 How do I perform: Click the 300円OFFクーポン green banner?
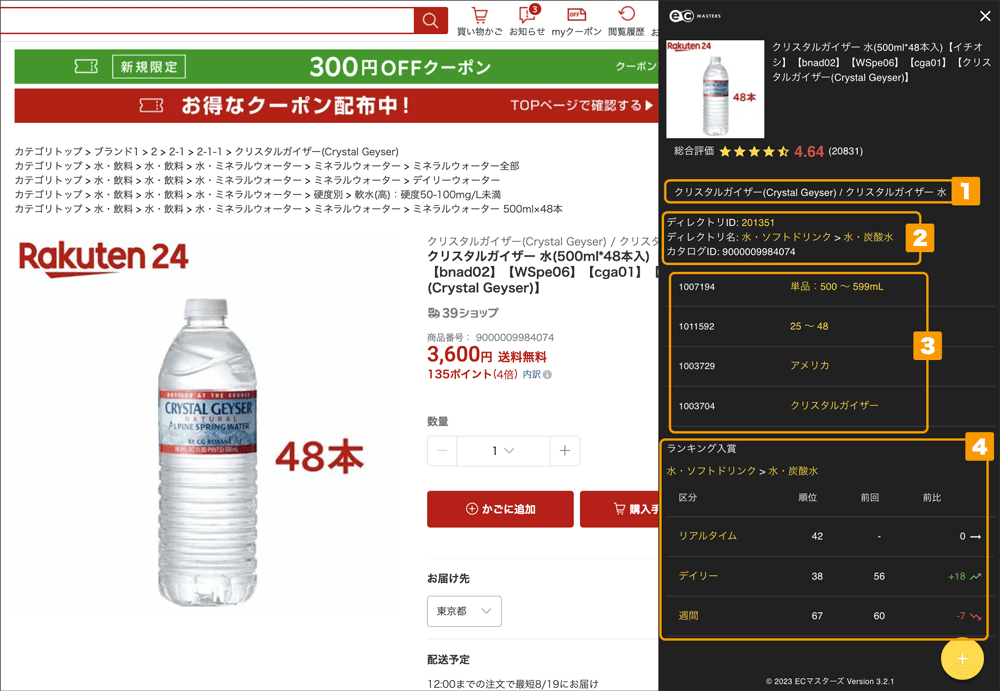[x=336, y=66]
